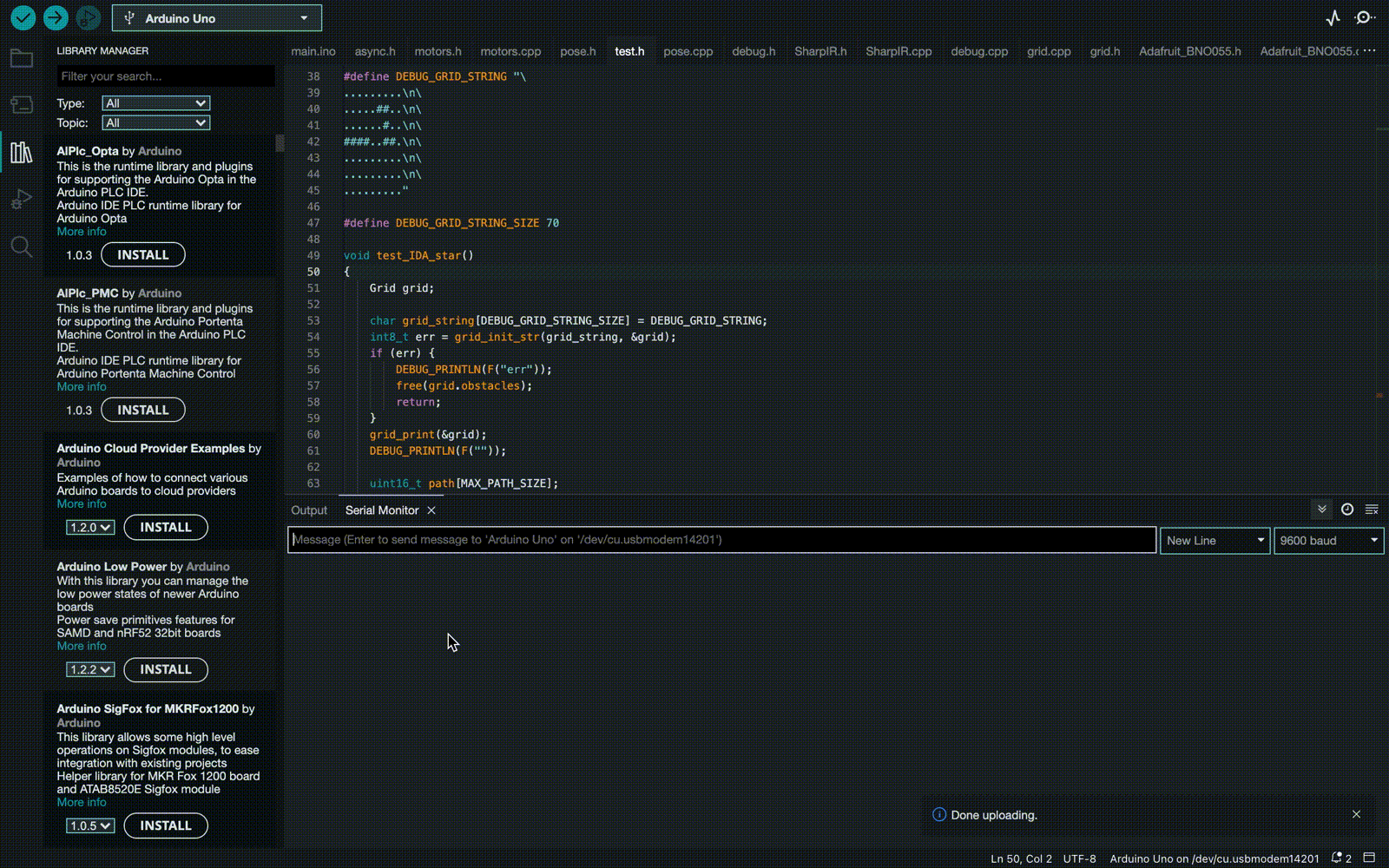1389x868 pixels.
Task: Switch to the Output panel tab
Action: 309,510
